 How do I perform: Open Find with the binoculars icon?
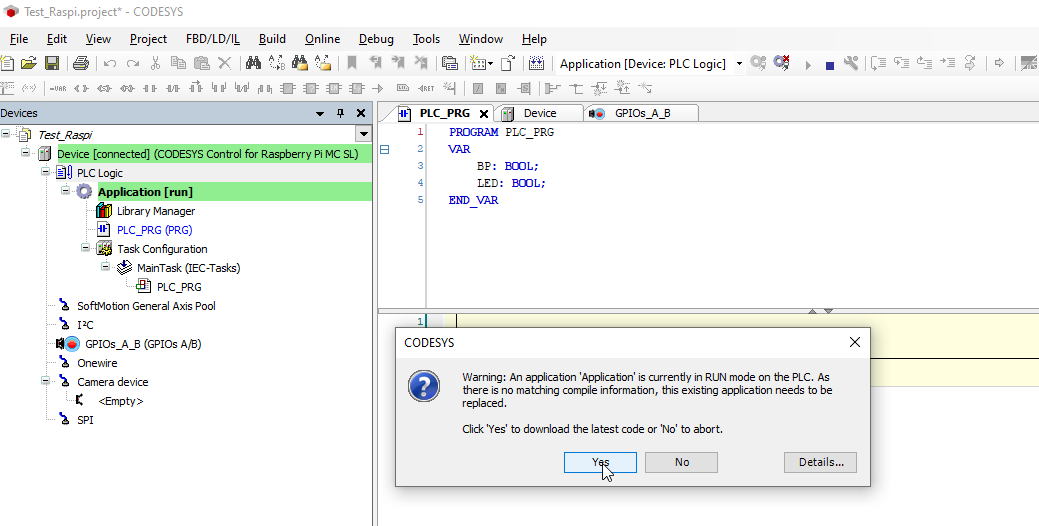[253, 63]
